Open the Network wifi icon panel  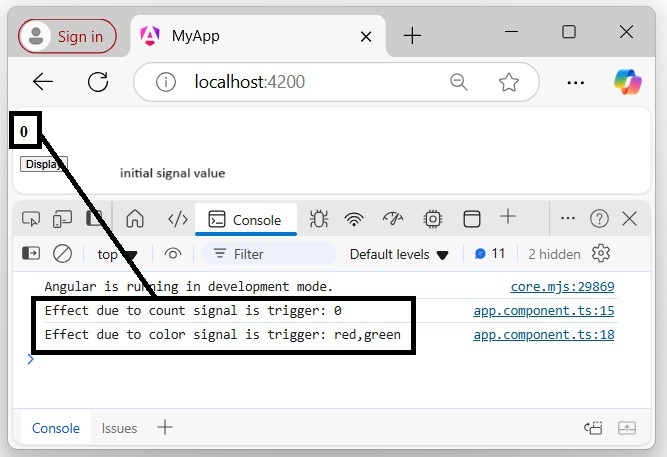[354, 219]
